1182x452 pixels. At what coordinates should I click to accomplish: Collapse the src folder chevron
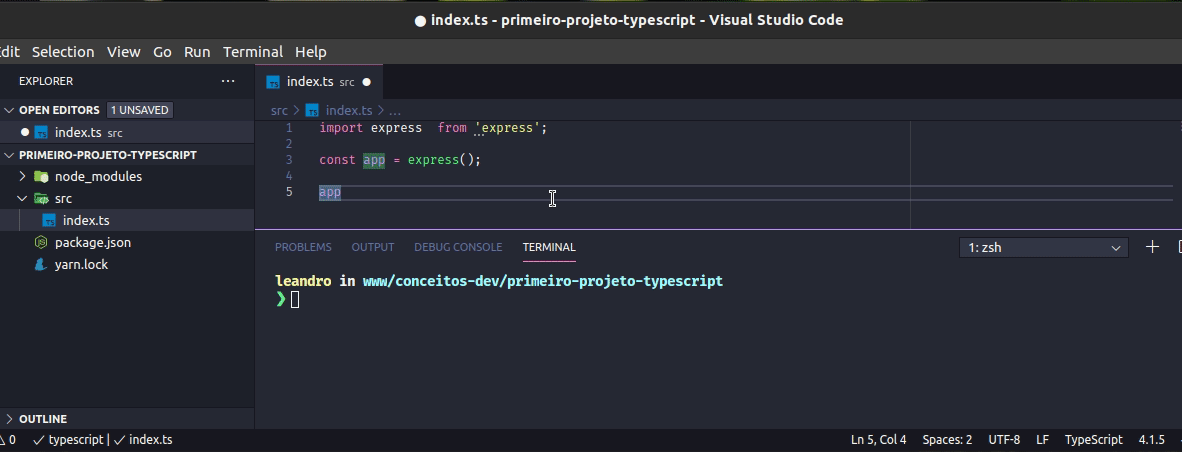tap(22, 199)
